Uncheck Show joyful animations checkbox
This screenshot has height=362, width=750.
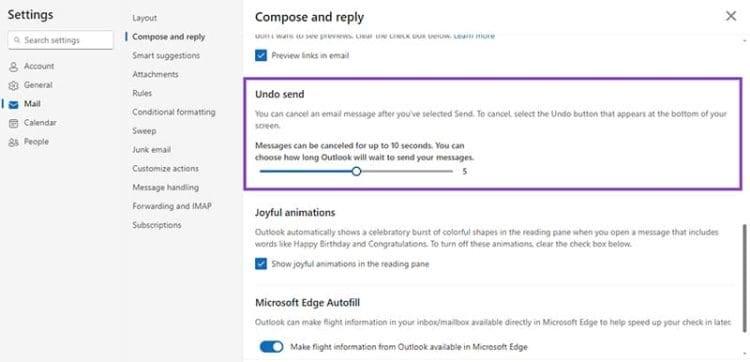click(261, 264)
